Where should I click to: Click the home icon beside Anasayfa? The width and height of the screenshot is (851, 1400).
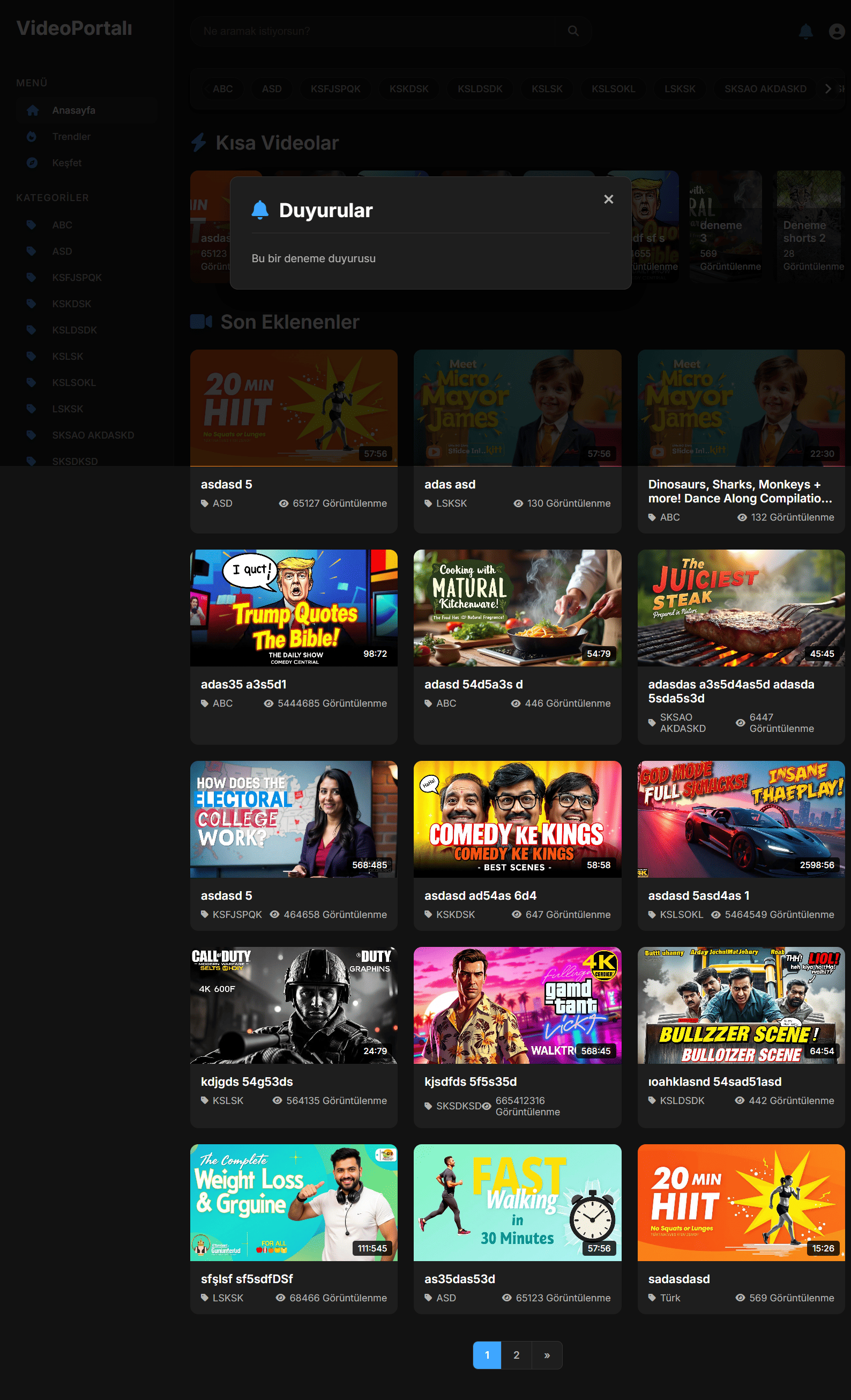click(32, 110)
